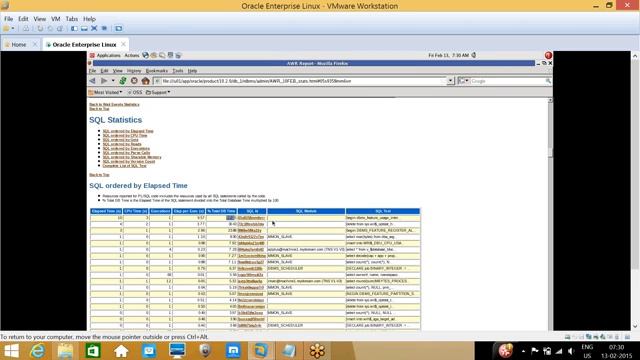Click the Google search field in Firefox

pyautogui.click(x=507, y=81)
